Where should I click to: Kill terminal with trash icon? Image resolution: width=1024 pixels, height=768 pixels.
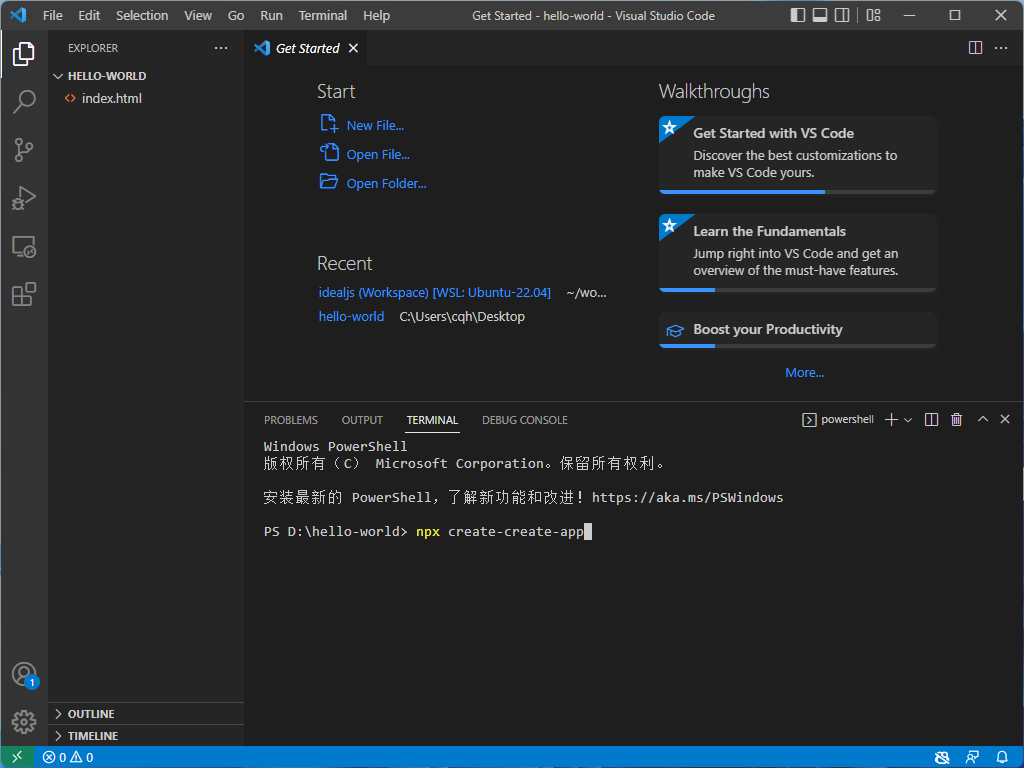956,420
